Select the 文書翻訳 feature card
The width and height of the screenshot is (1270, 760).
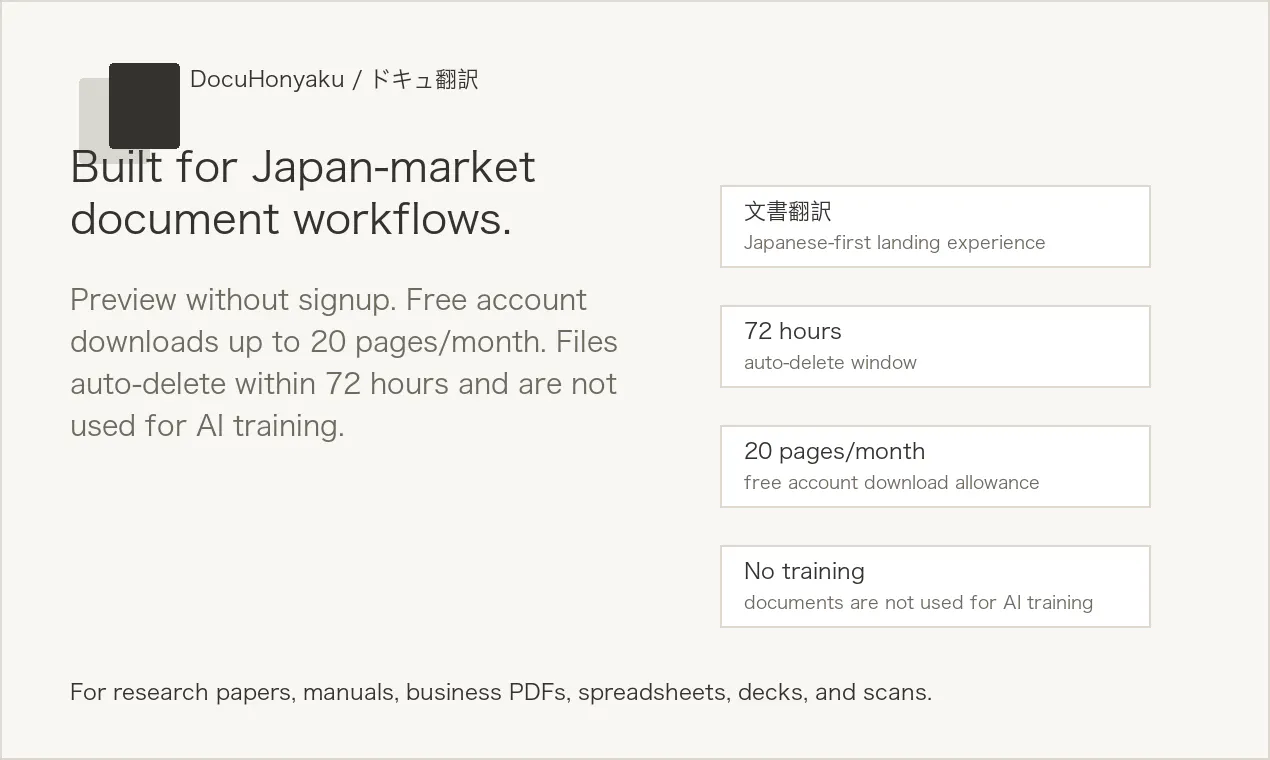(x=935, y=226)
